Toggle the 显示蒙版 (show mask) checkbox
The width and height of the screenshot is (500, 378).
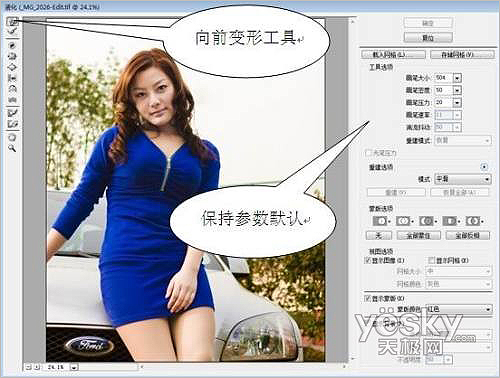point(368,298)
